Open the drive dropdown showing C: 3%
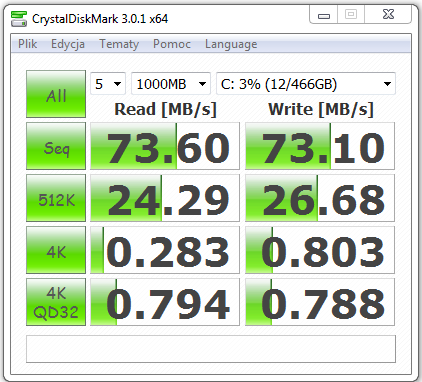 (306, 84)
